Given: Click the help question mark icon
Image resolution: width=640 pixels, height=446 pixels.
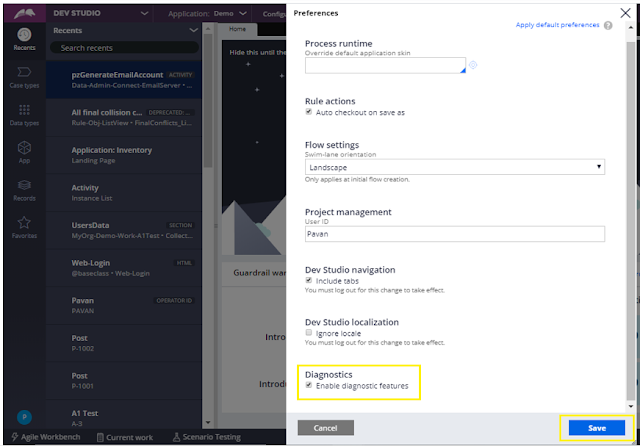Looking at the screenshot, I should tap(608, 25).
